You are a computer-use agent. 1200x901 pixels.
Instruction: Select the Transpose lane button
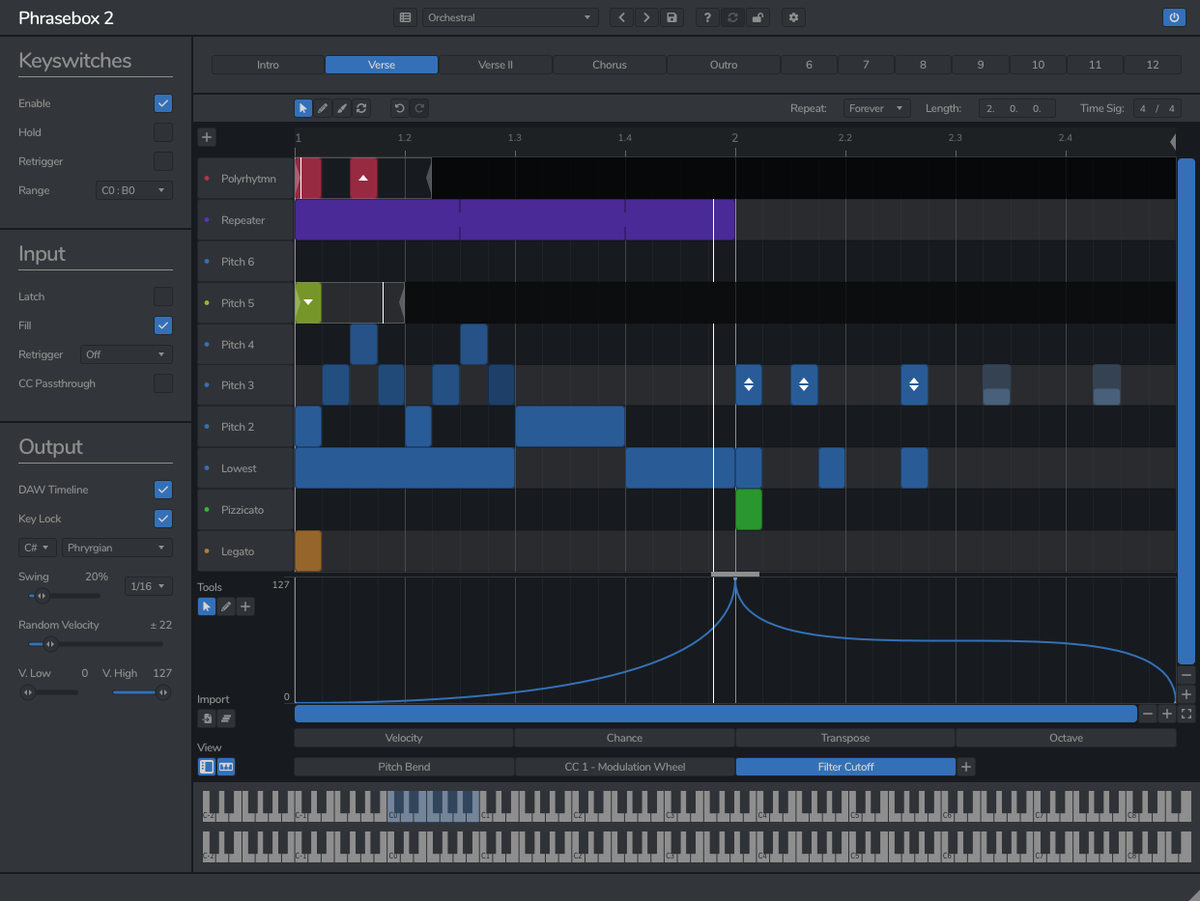(x=845, y=737)
